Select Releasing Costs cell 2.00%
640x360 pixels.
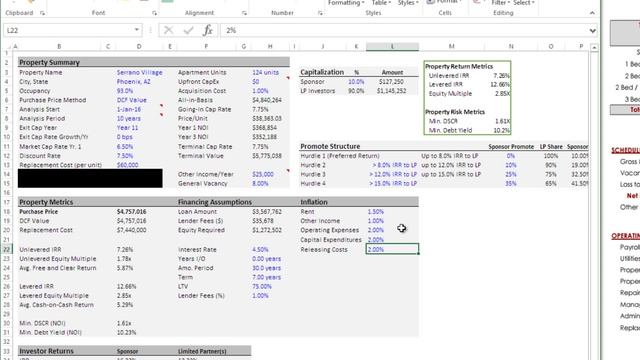[x=392, y=249]
